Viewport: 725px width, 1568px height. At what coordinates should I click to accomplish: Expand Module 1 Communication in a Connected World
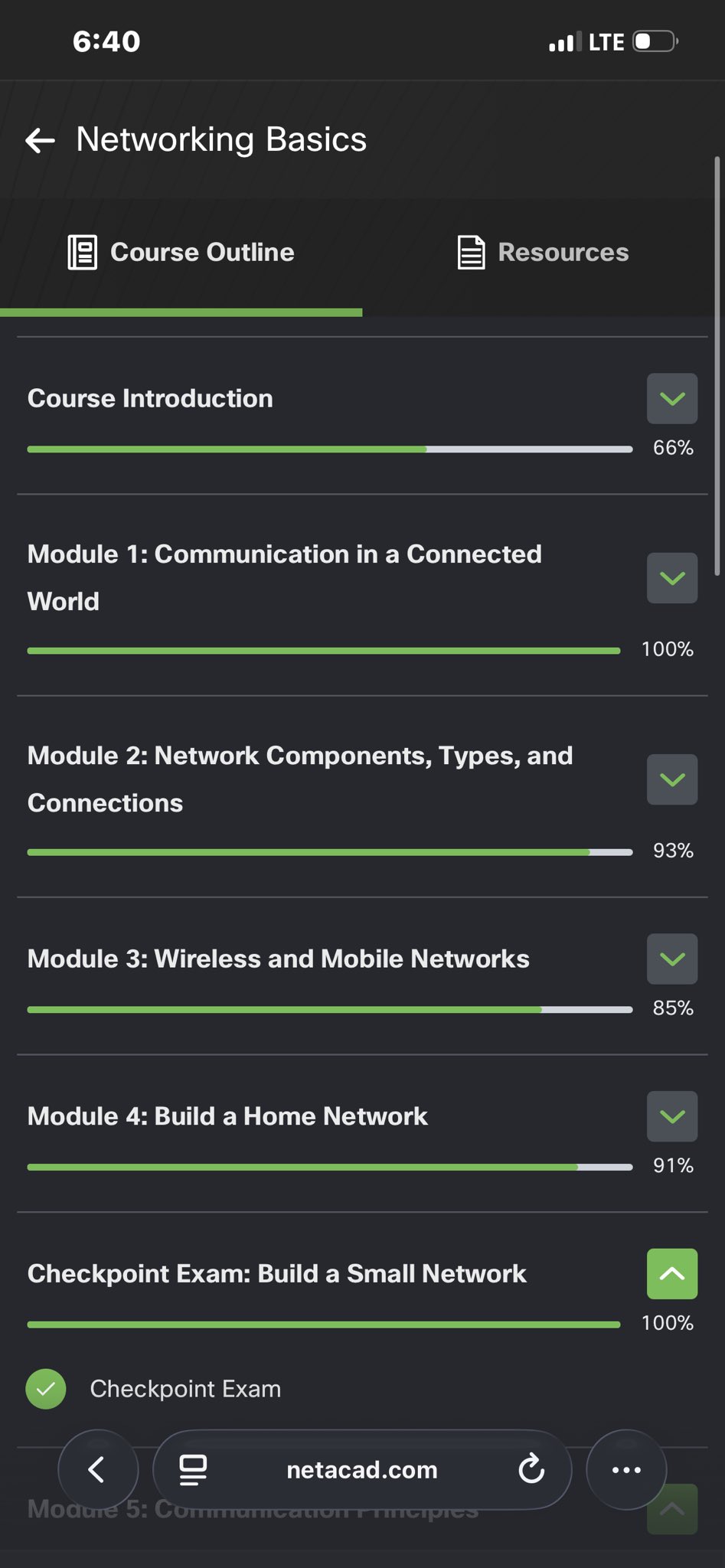671,578
